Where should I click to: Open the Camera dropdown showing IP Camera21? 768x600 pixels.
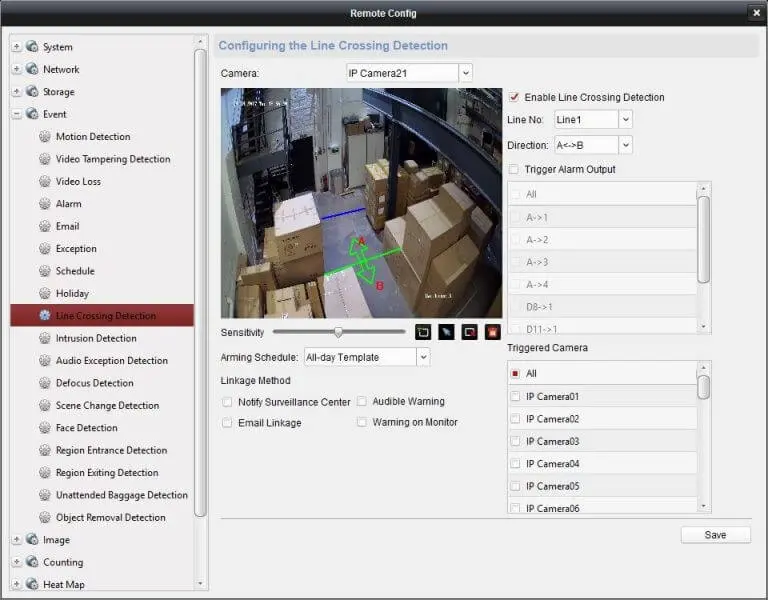465,73
